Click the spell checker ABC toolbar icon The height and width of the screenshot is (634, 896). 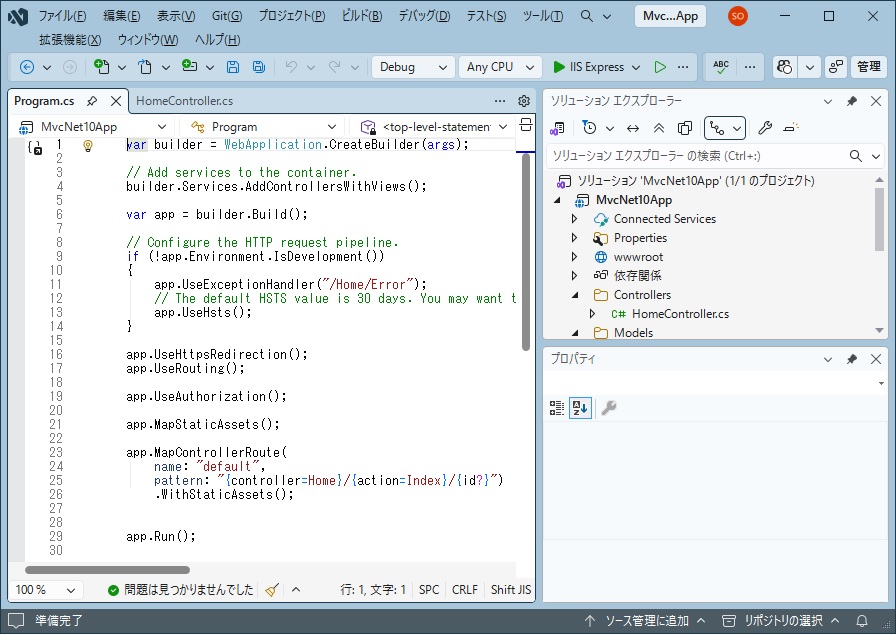point(719,67)
